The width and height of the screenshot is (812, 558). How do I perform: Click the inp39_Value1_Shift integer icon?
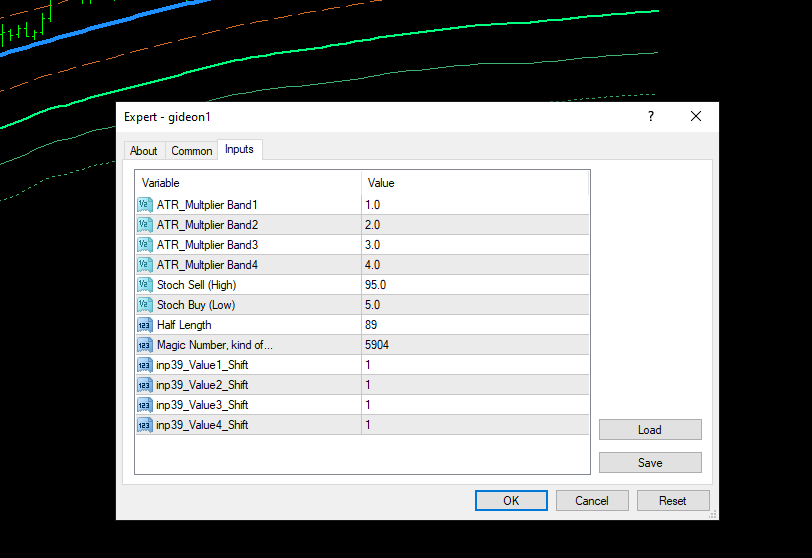click(144, 365)
